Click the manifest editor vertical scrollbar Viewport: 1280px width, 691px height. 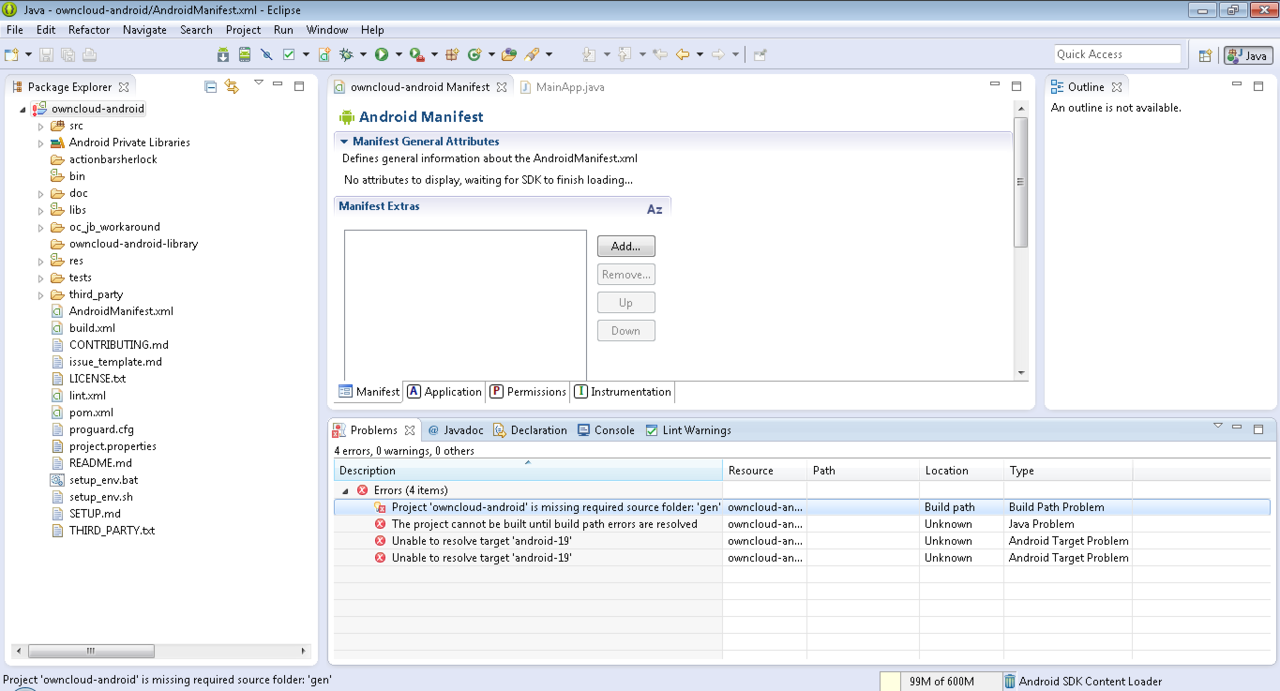(x=1021, y=182)
